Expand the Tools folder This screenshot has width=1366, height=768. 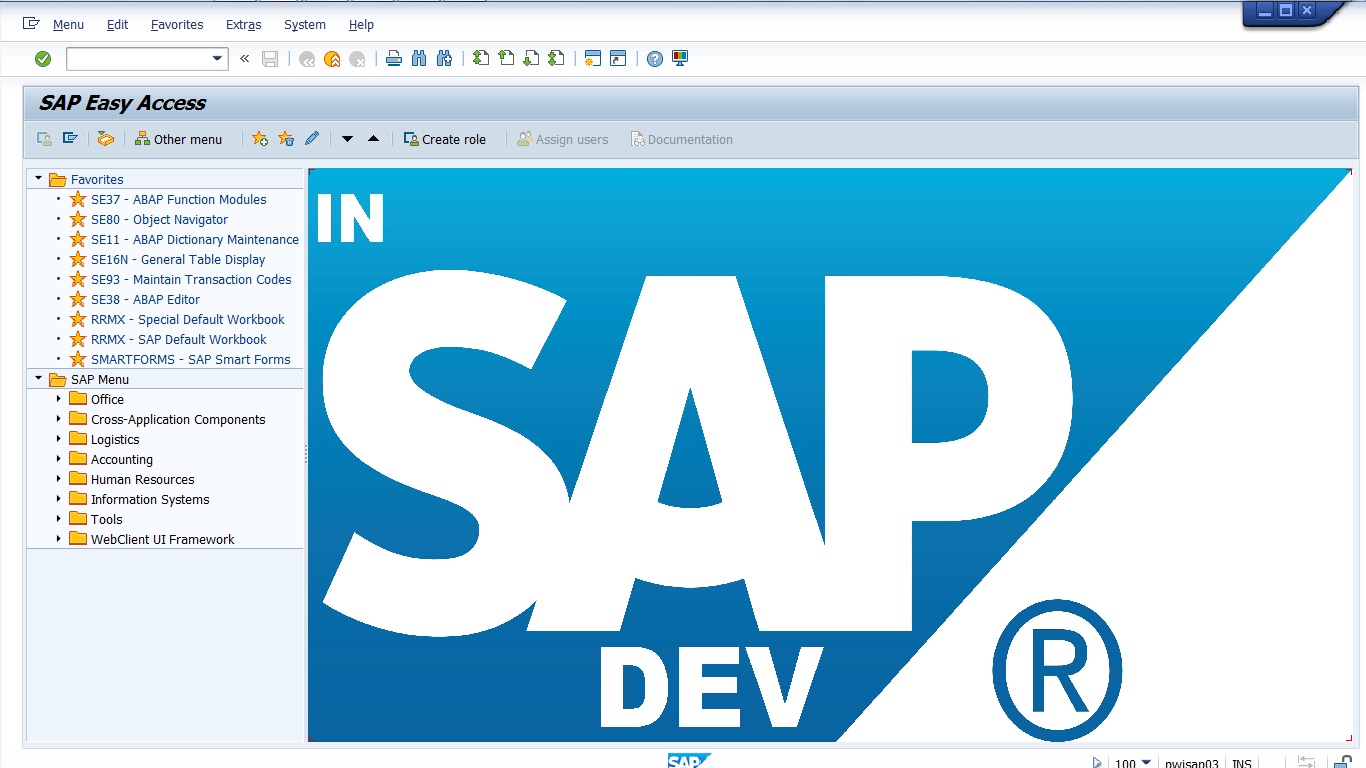tap(59, 519)
